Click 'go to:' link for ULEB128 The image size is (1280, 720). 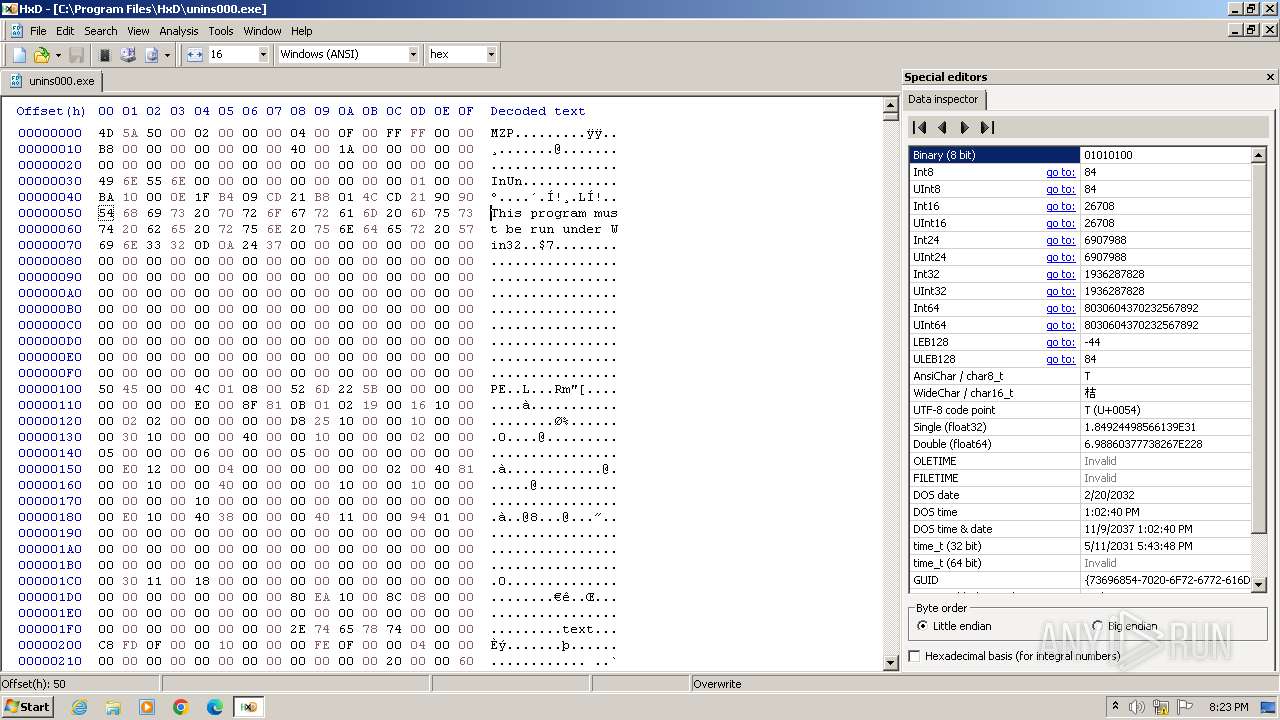point(1060,359)
